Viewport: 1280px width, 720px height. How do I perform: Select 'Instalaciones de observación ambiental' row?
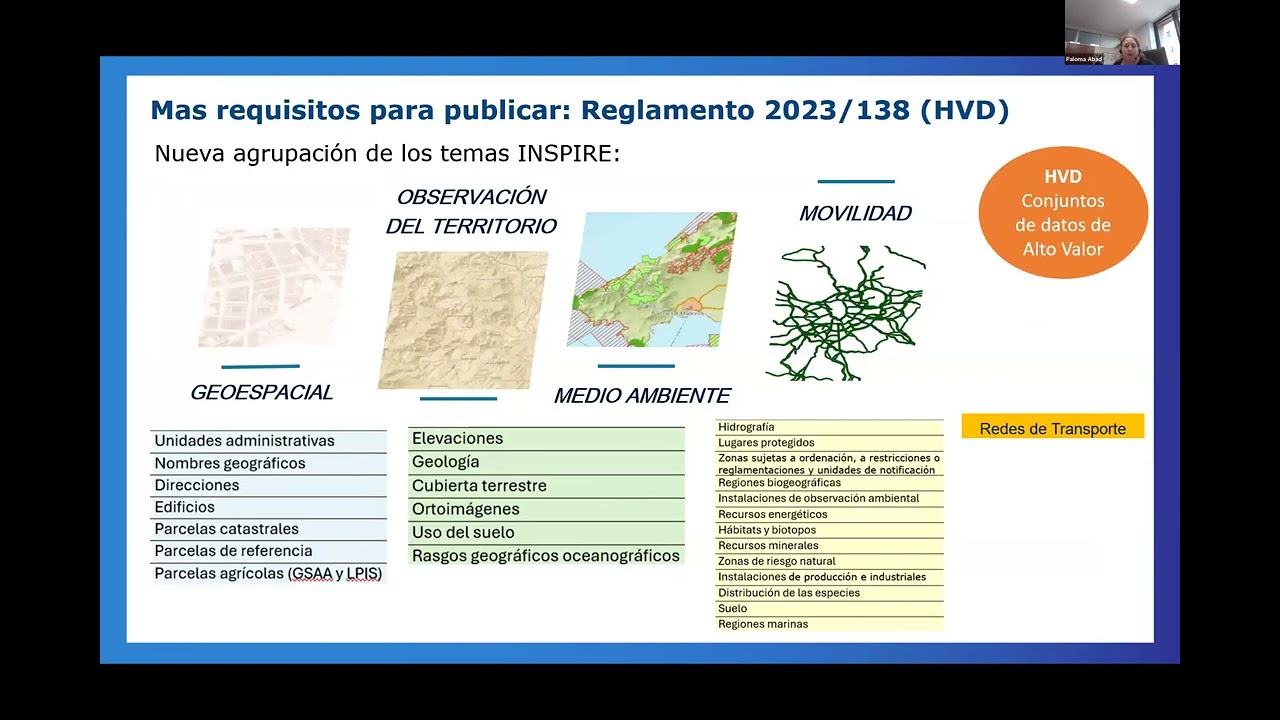(829, 498)
